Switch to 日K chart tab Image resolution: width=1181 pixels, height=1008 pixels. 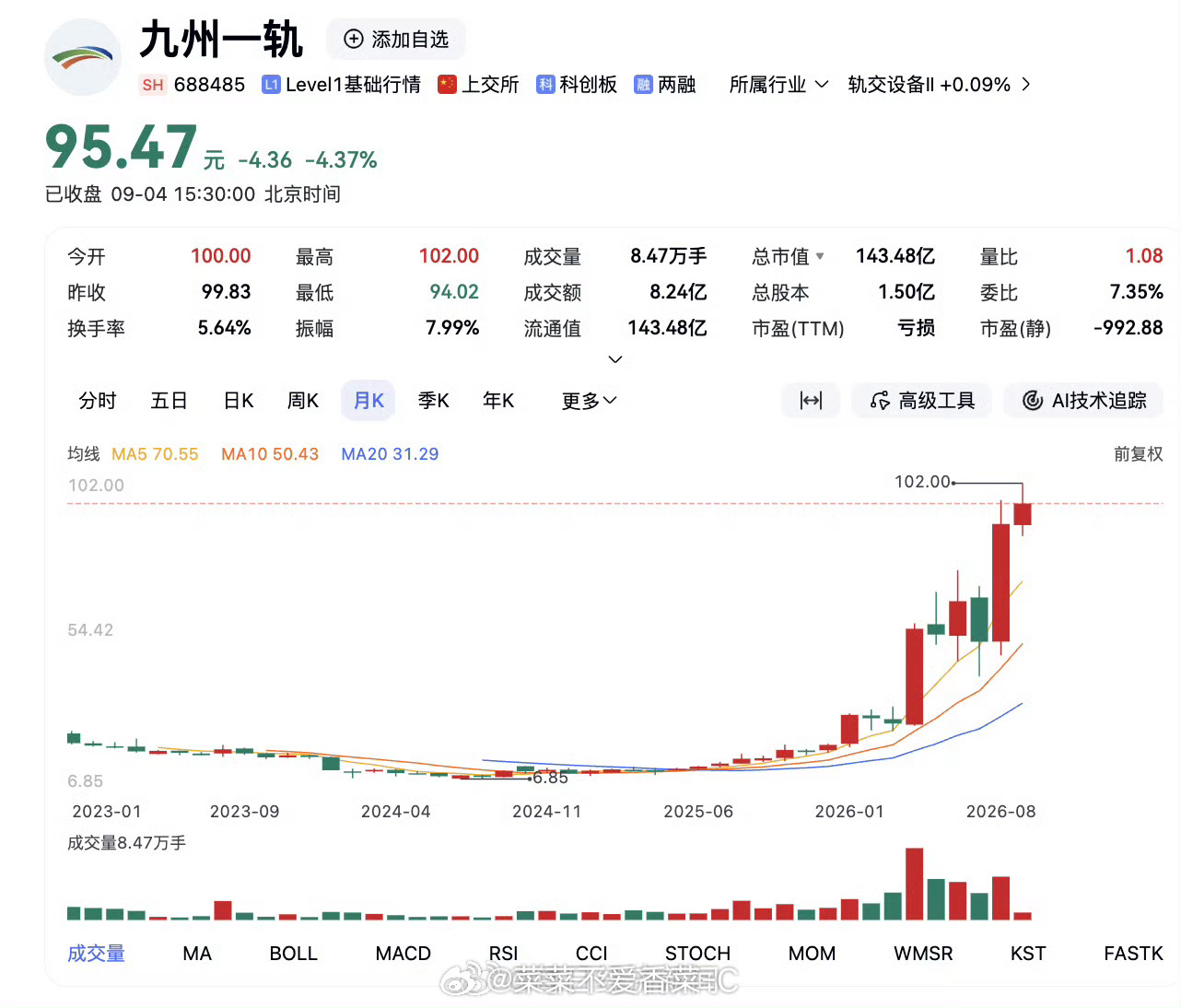pos(239,401)
